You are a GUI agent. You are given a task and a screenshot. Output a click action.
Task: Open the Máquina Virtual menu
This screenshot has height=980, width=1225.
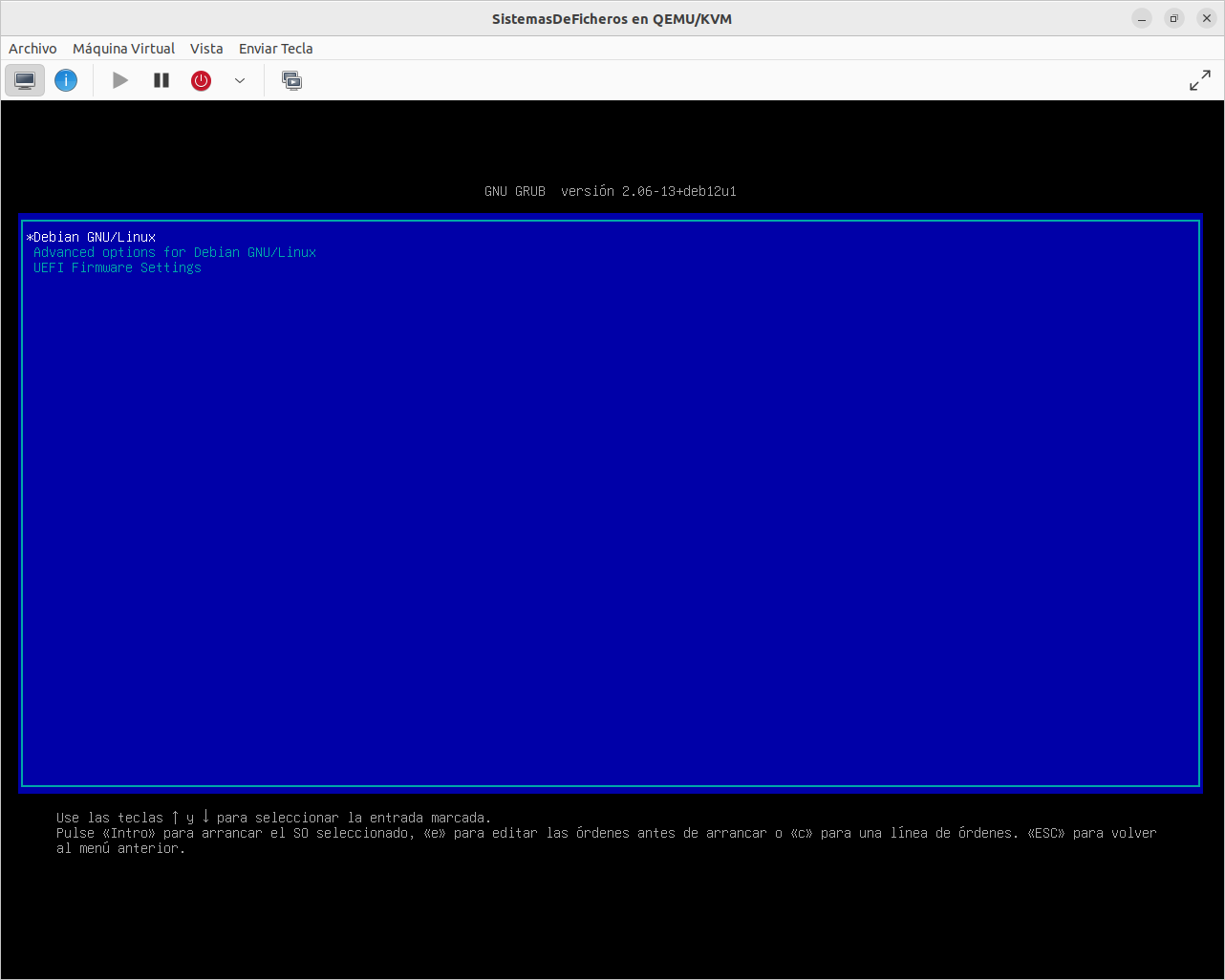tap(123, 49)
